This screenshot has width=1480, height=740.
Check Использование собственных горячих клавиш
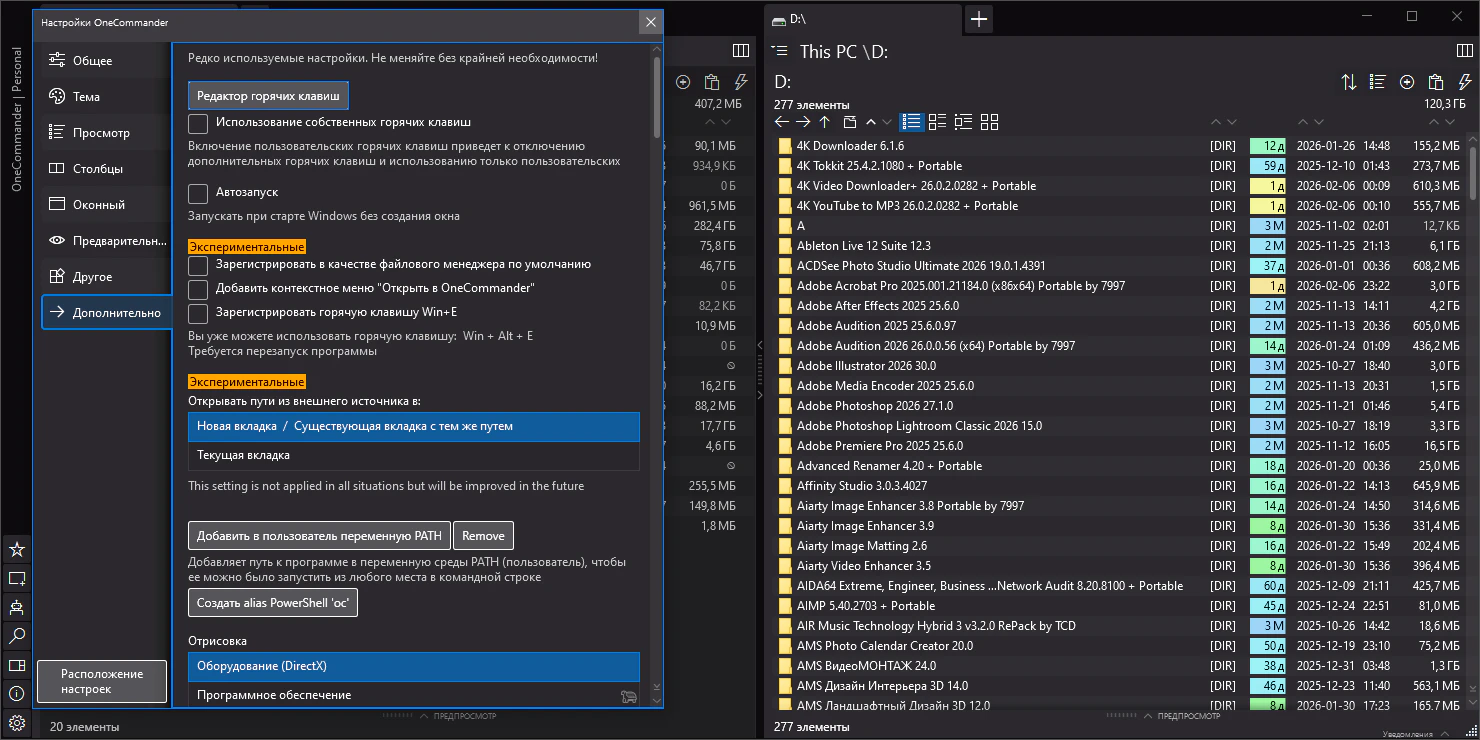[x=198, y=123]
